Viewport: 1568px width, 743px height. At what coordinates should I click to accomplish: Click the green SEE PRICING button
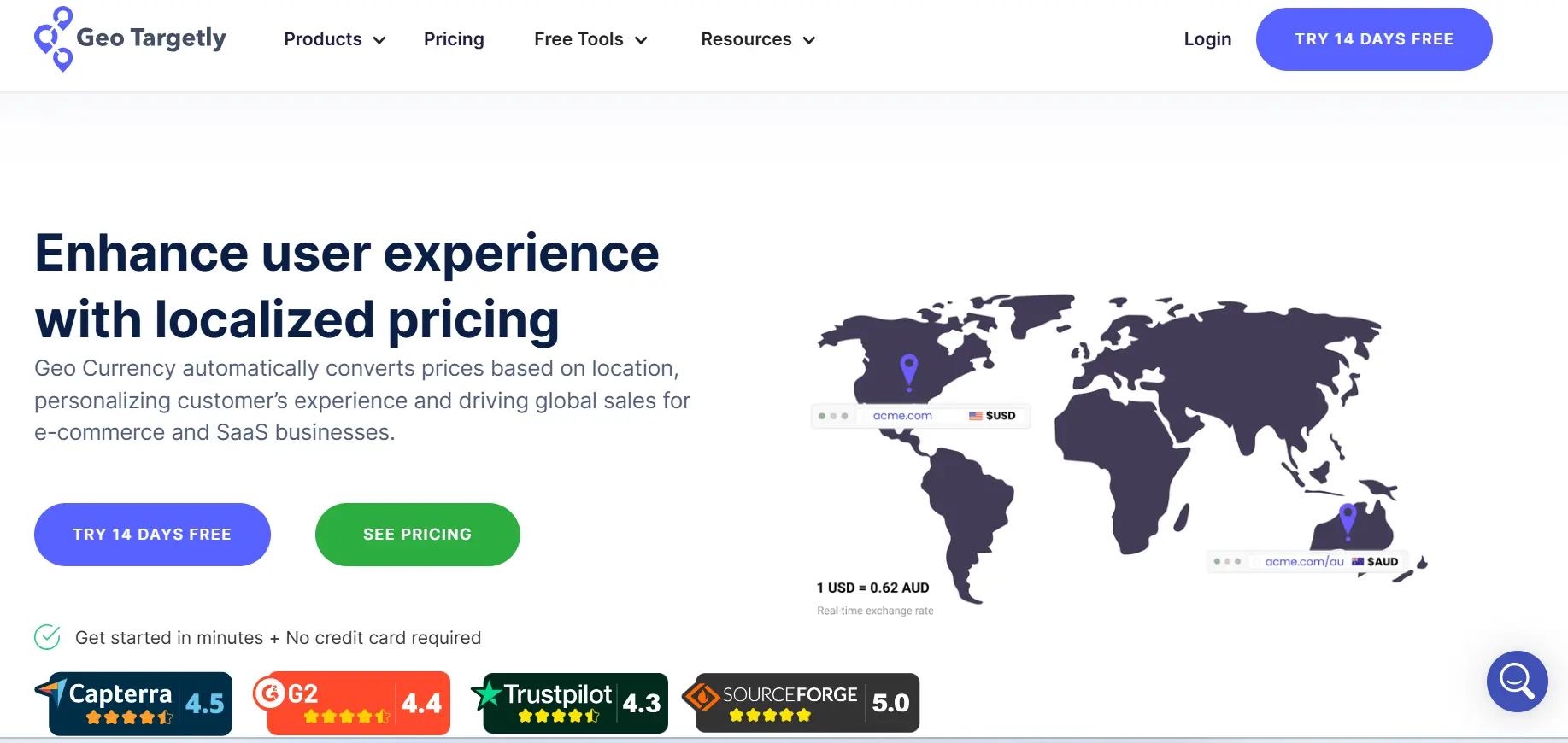(418, 535)
